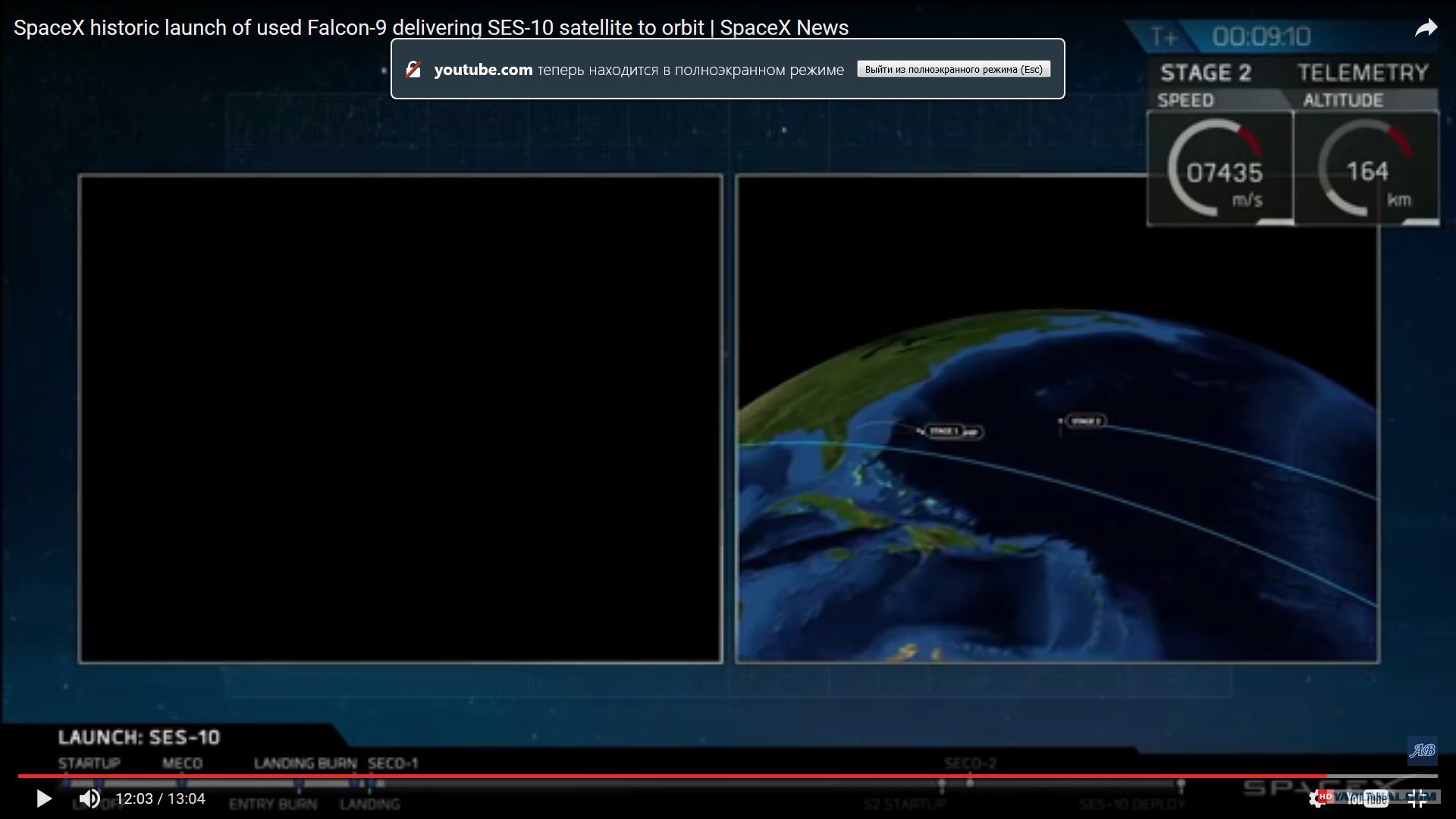Play the paused video
This screenshot has height=819, width=1456.
point(44,799)
